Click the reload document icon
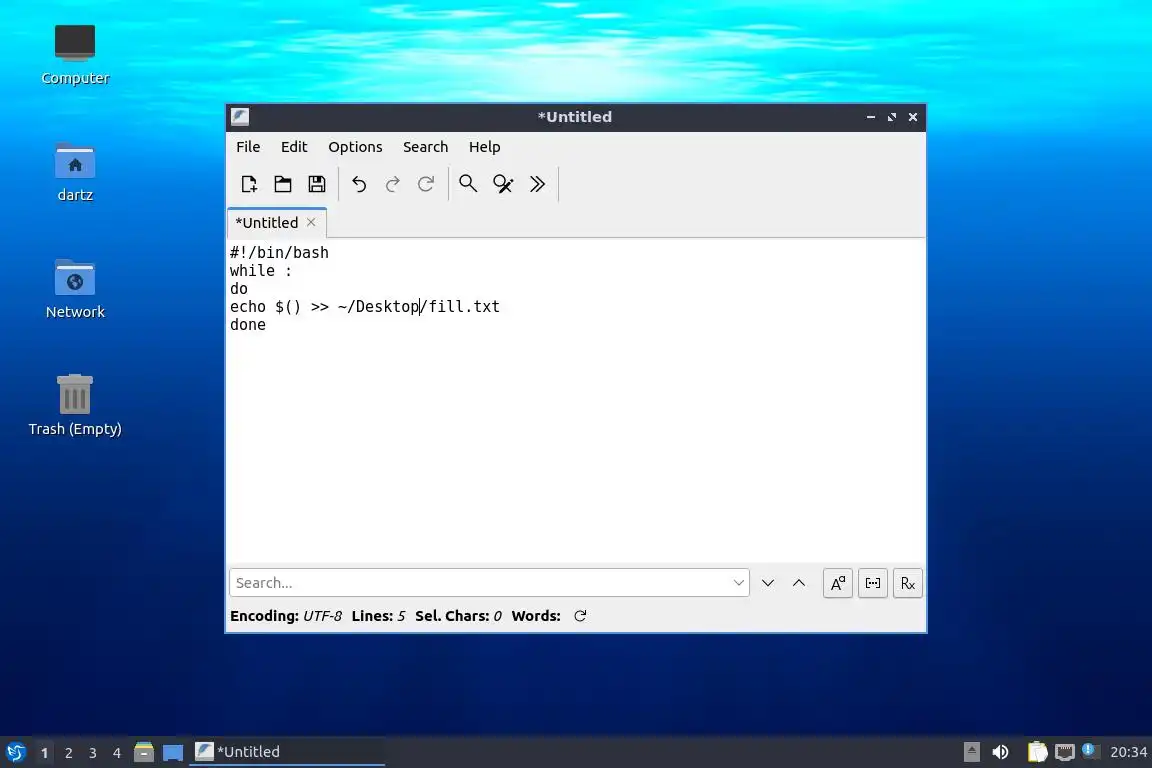Screen dimensions: 1152x768 pos(426,184)
